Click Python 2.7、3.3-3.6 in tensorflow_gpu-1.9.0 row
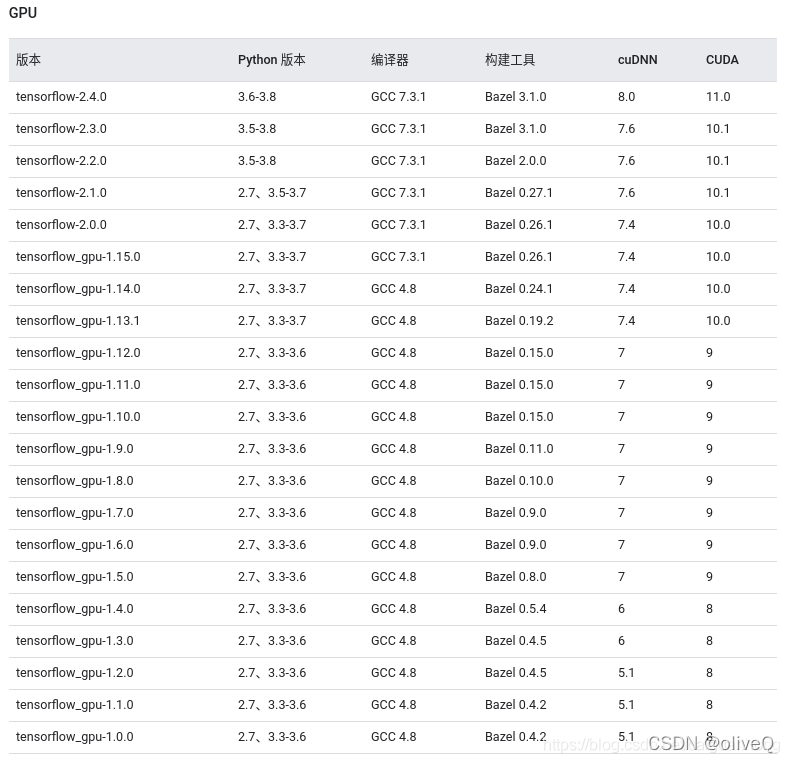 (x=272, y=449)
